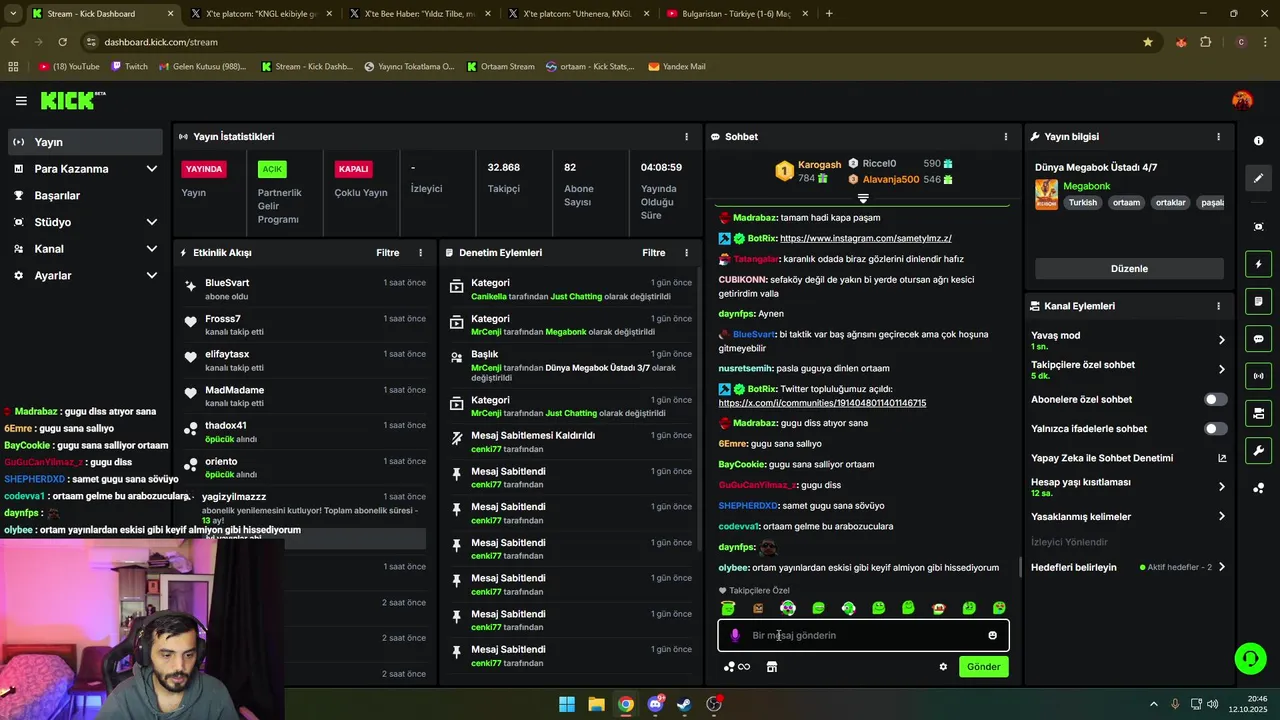
Task: Click the pencil edit icon in right toolbar
Action: [1258, 178]
